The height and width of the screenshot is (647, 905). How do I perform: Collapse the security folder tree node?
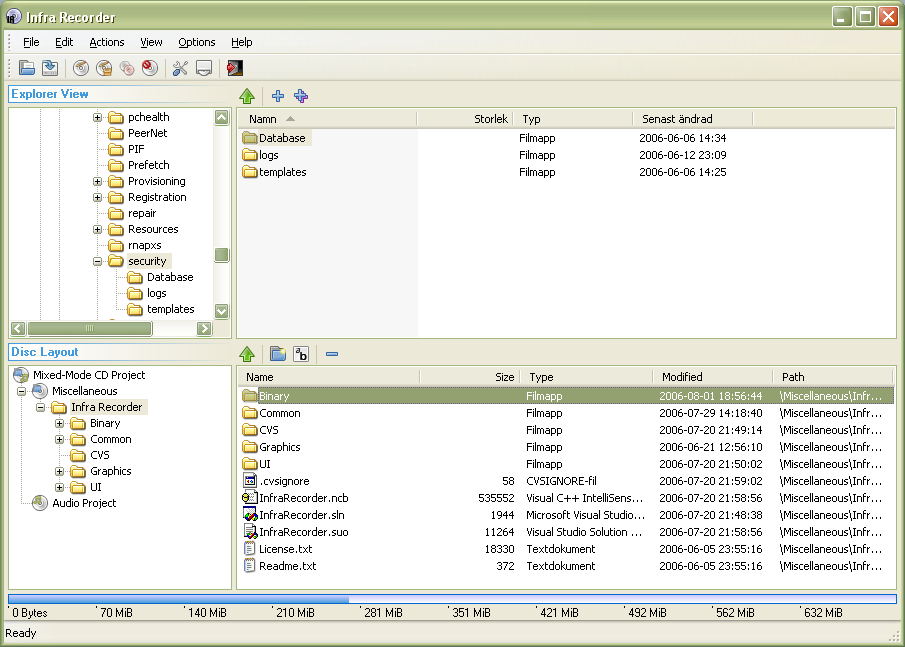click(95, 261)
